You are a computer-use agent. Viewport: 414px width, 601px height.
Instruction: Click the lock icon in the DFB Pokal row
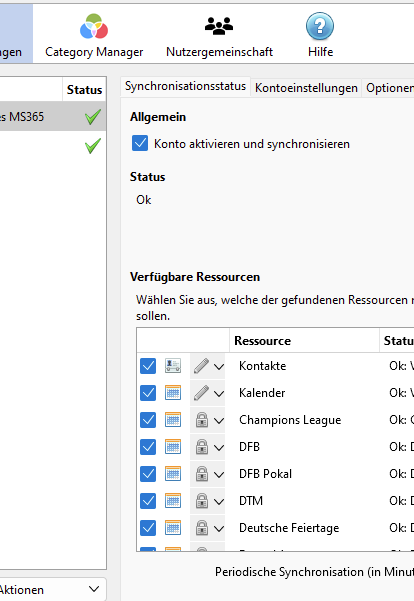(202, 474)
